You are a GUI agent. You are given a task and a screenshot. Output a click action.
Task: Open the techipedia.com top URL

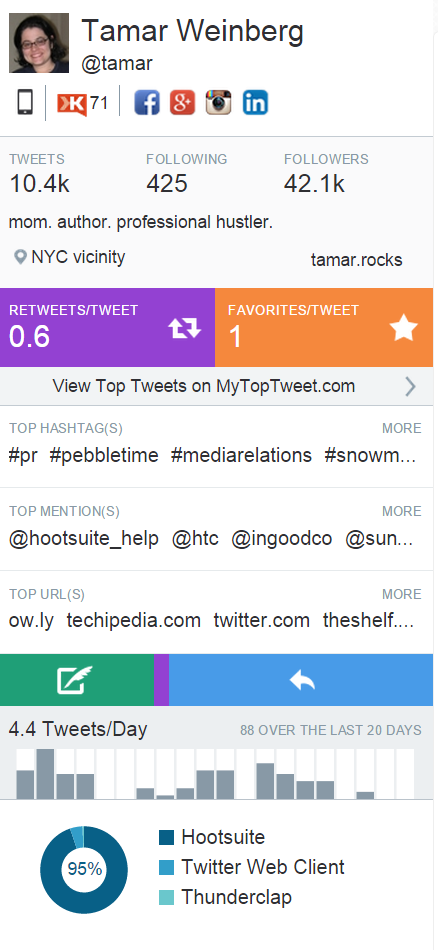[x=133, y=620]
